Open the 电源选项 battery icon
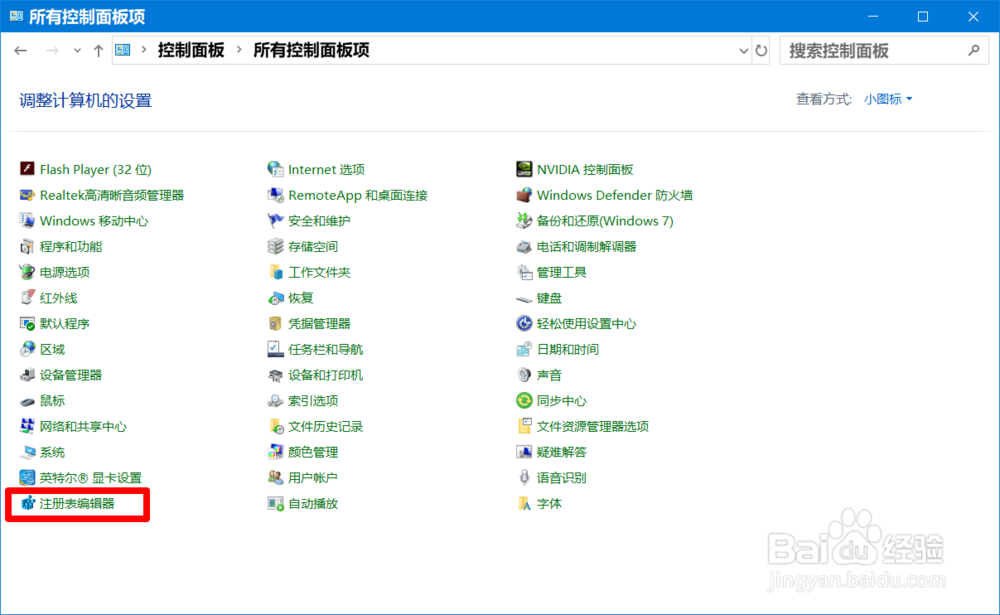Image resolution: width=1000 pixels, height=615 pixels. tap(27, 272)
